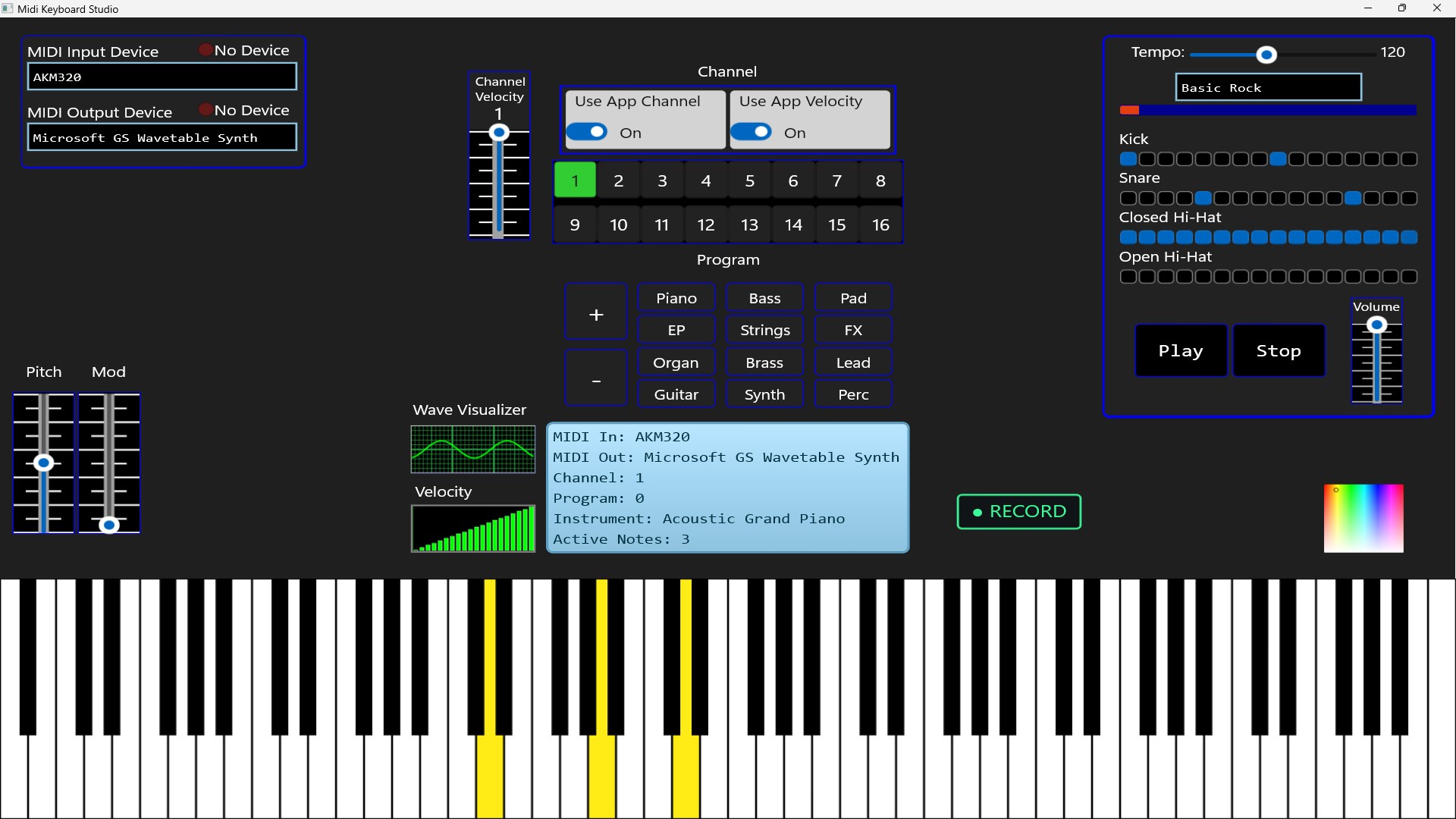Pick a color from the color spectrum picker
The height and width of the screenshot is (819, 1456).
pos(1363,519)
